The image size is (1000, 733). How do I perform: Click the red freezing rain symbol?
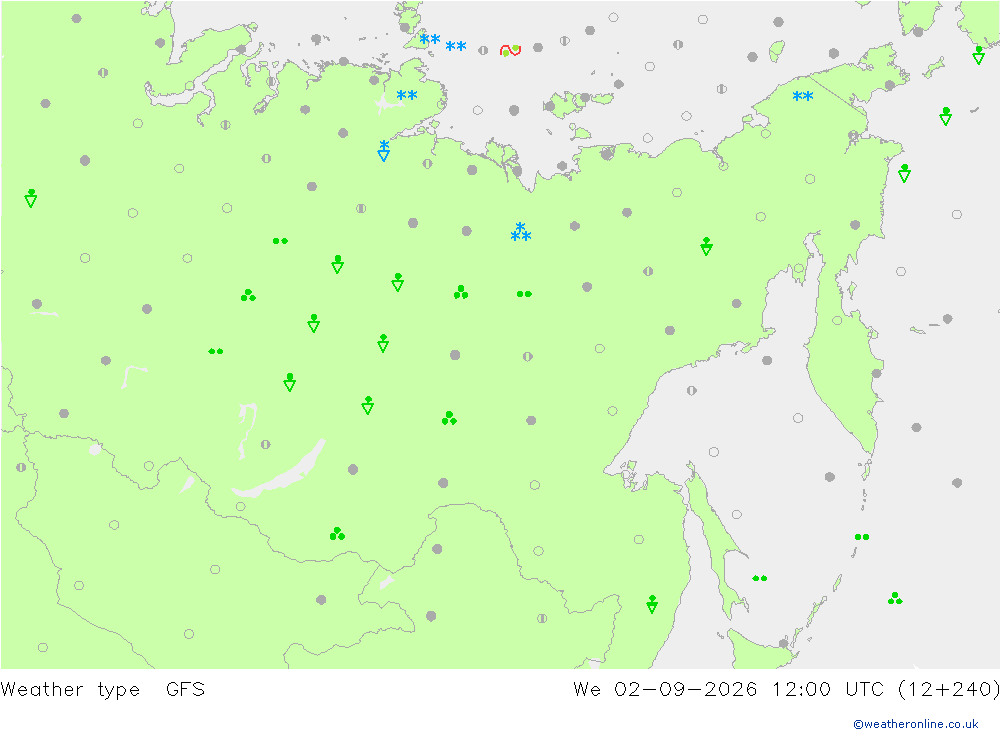click(x=510, y=50)
